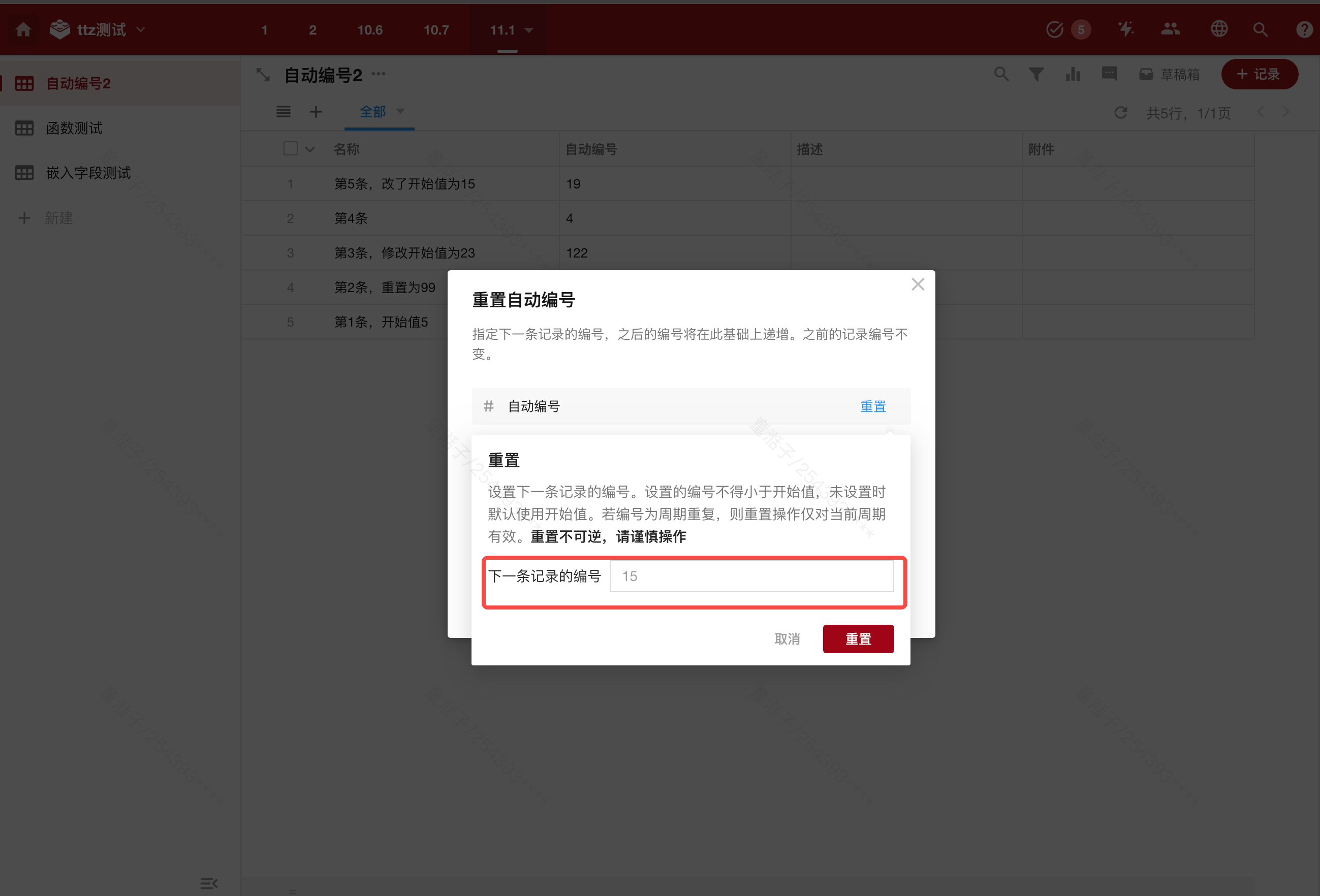Open 嵌入字段测试 worksheet in sidebar
The height and width of the screenshot is (896, 1320).
pos(120,173)
